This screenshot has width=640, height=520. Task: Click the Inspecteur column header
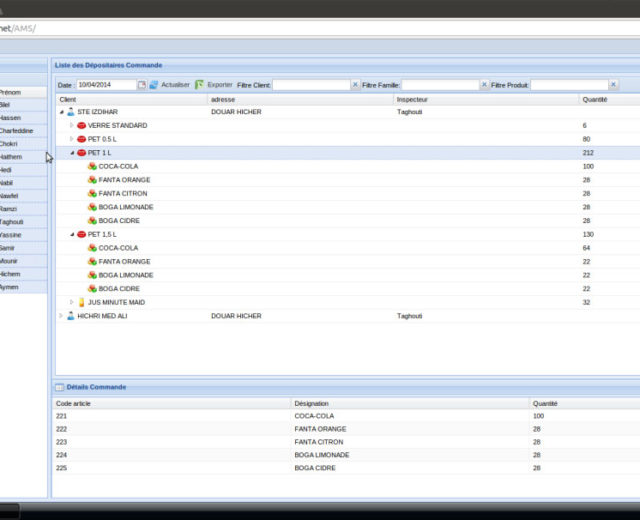tap(415, 99)
